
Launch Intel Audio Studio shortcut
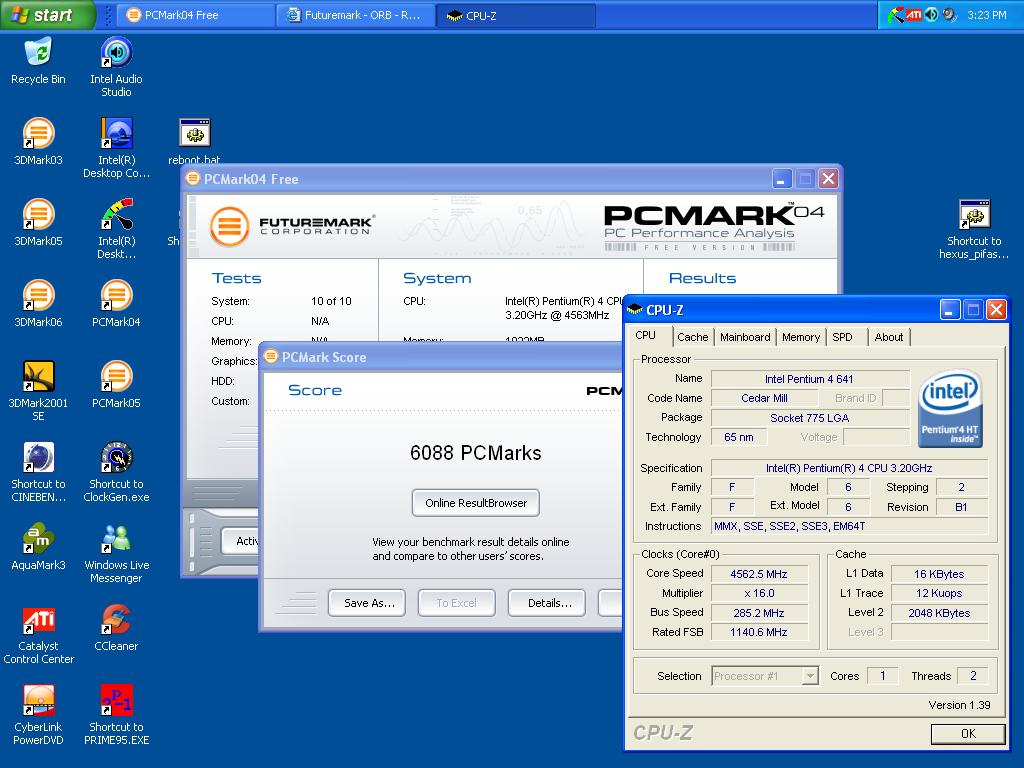click(x=116, y=67)
